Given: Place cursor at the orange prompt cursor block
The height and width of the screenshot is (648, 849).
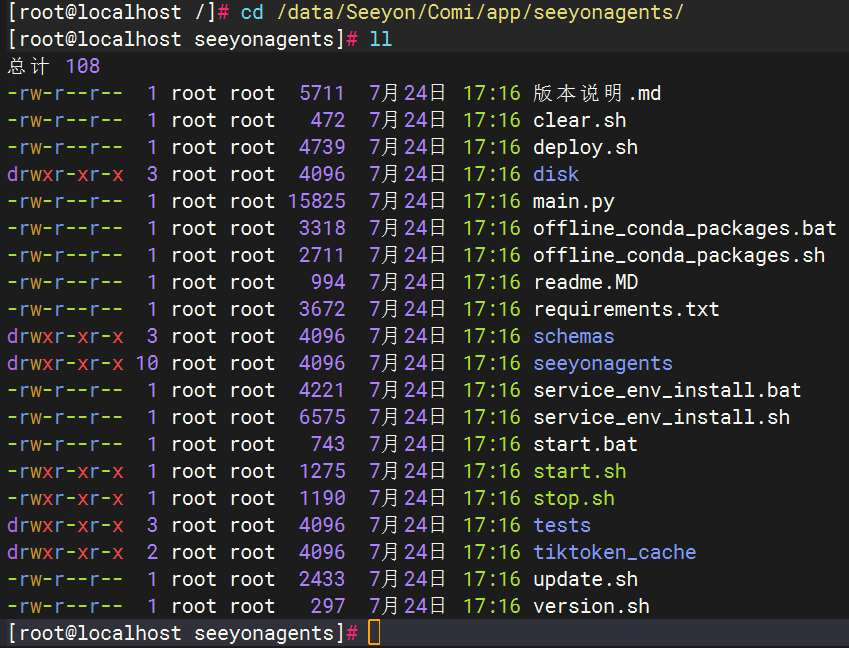Looking at the screenshot, I should (x=374, y=633).
